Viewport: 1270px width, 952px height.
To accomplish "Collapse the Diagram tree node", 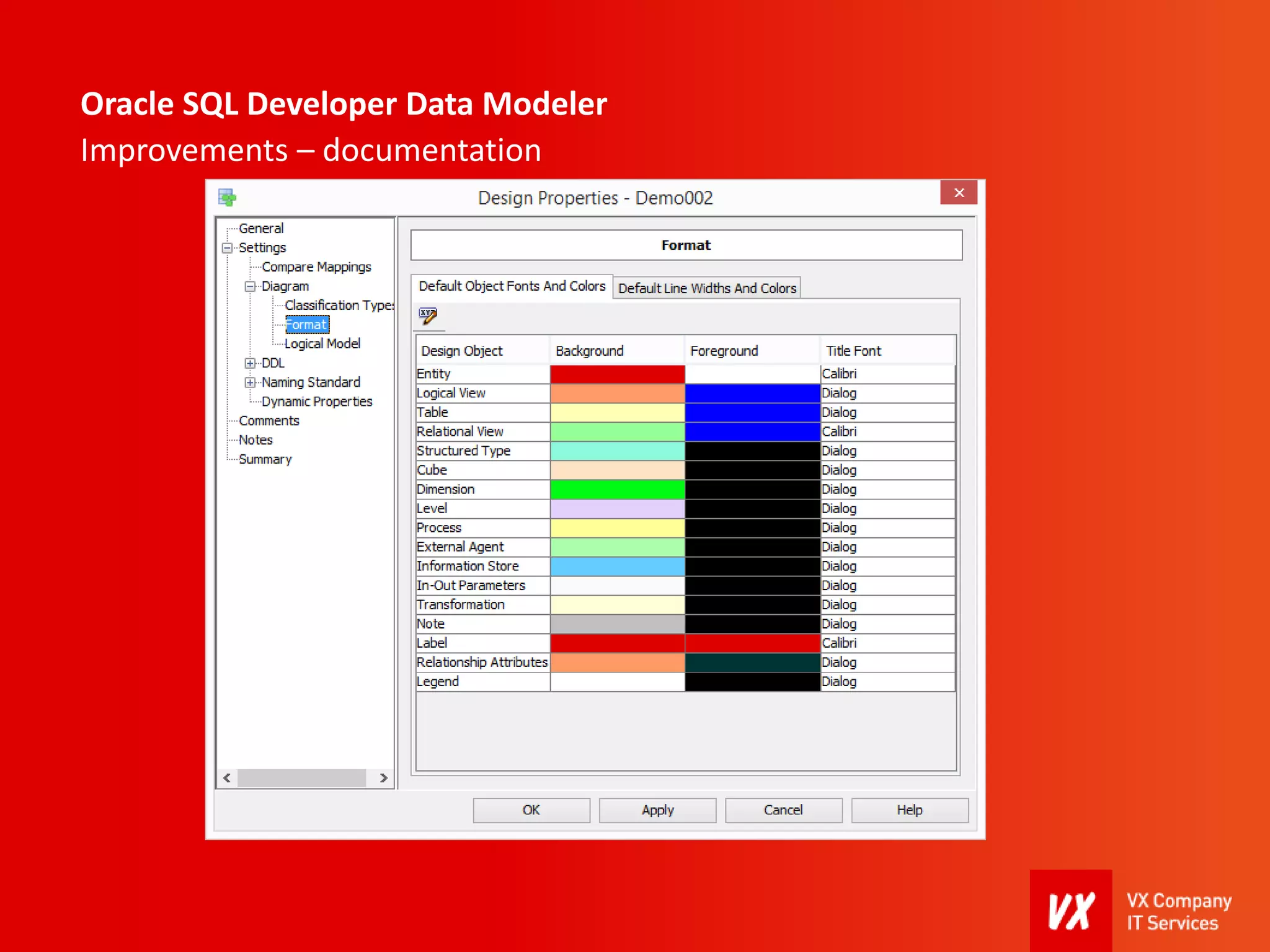I will (251, 286).
